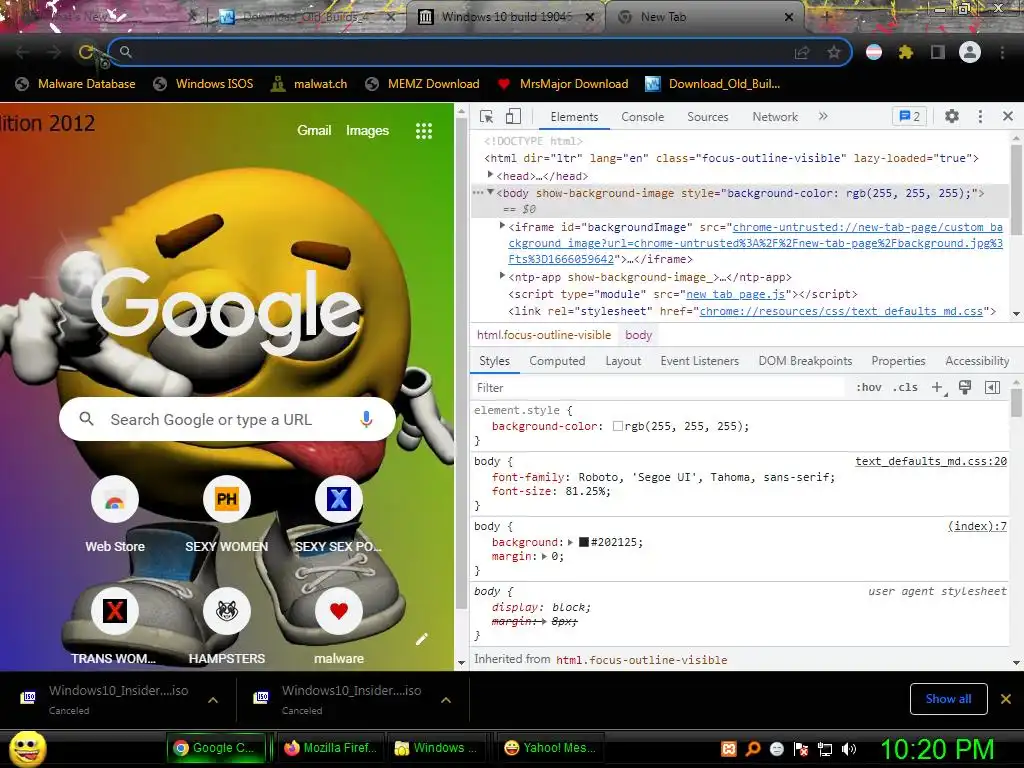Show more DevTools tabs with the chevron
The width and height of the screenshot is (1024, 768).
(x=823, y=116)
